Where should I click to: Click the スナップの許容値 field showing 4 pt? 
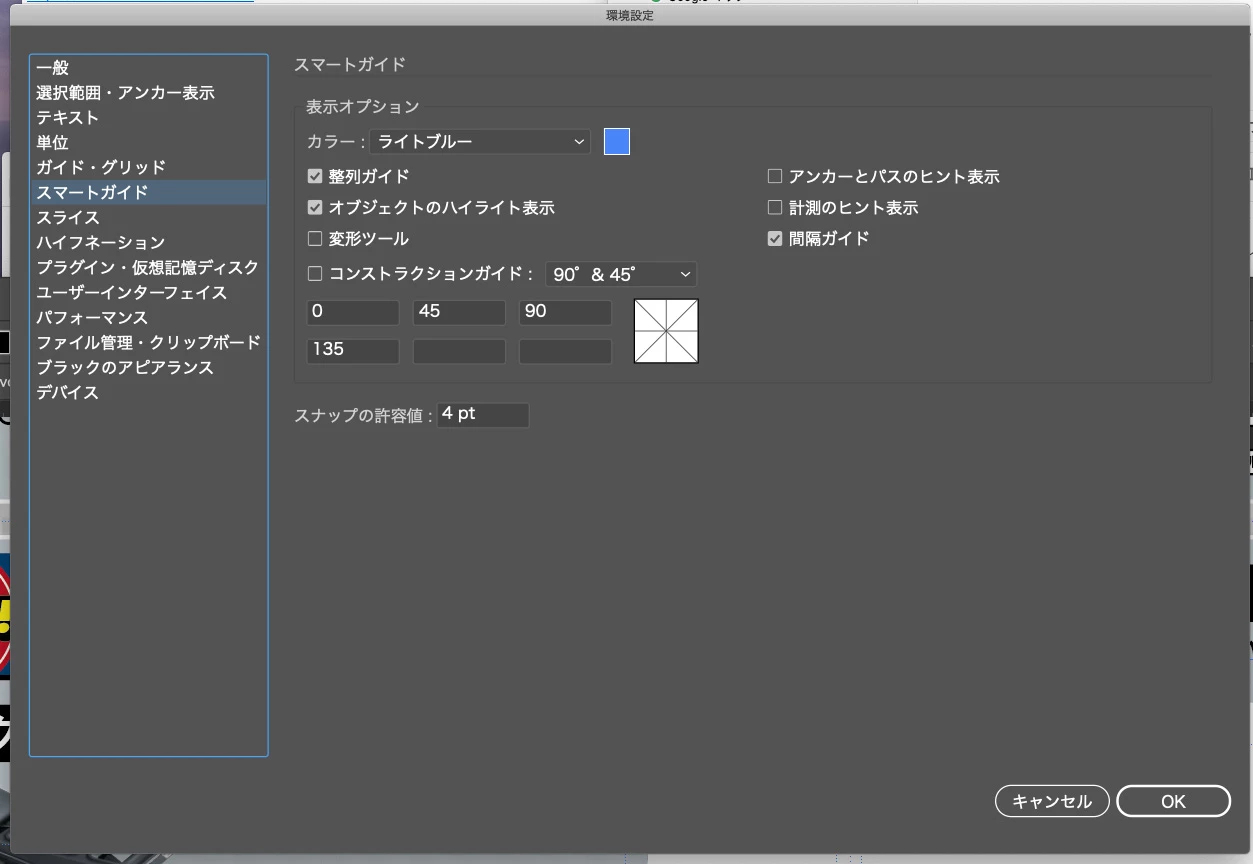pyautogui.click(x=483, y=415)
